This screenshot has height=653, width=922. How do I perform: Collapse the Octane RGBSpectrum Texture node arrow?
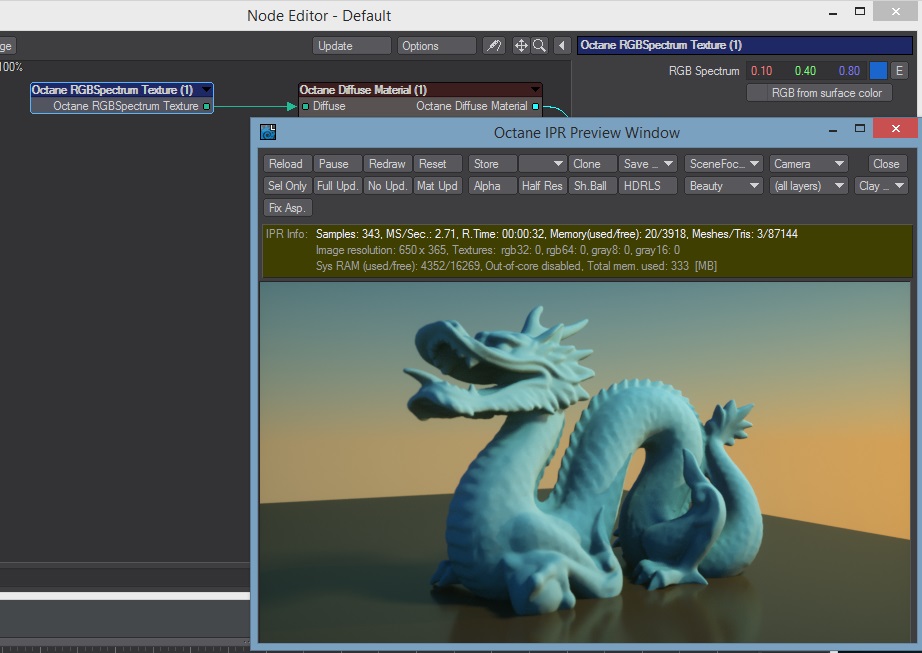point(206,90)
